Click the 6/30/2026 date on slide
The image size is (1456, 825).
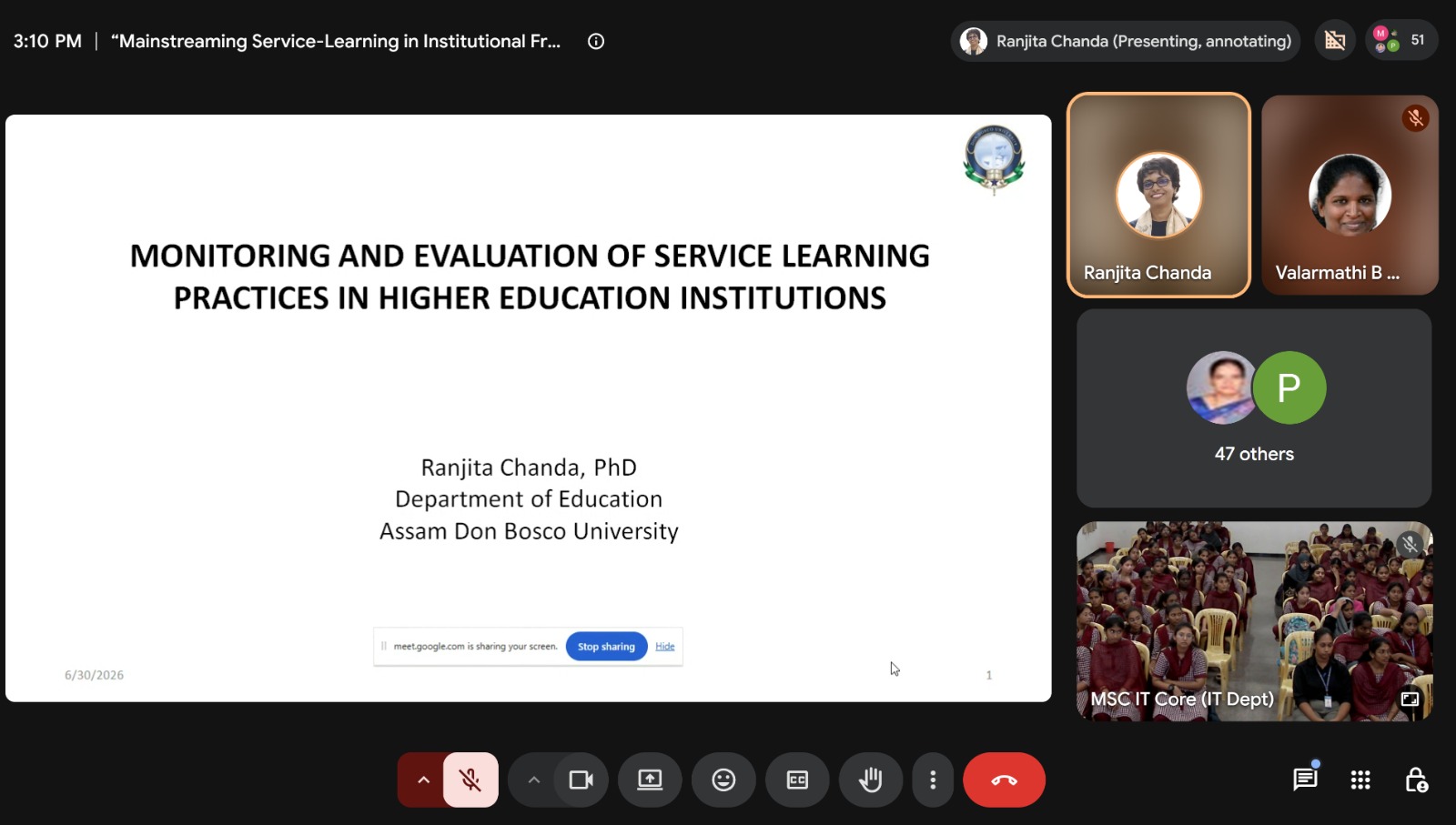tap(94, 675)
